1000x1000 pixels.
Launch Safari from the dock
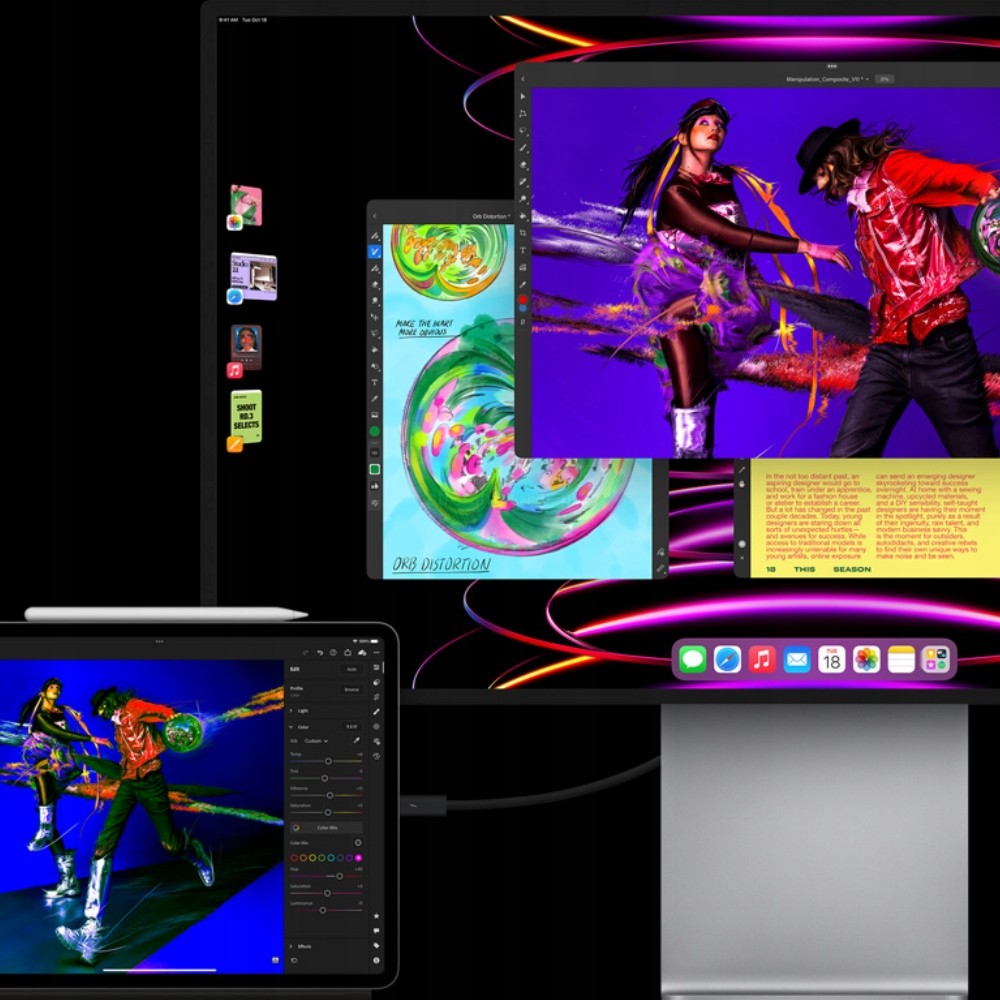pos(727,660)
